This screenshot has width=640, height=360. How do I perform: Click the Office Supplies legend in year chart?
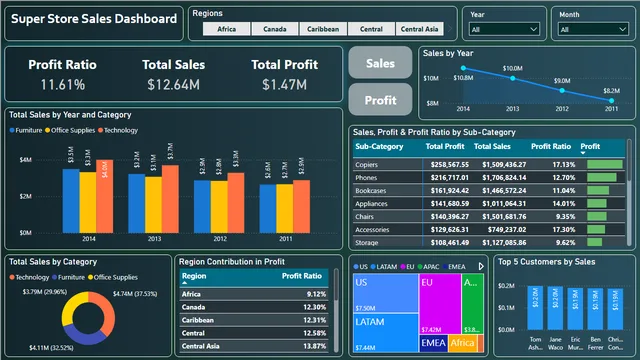coord(70,130)
